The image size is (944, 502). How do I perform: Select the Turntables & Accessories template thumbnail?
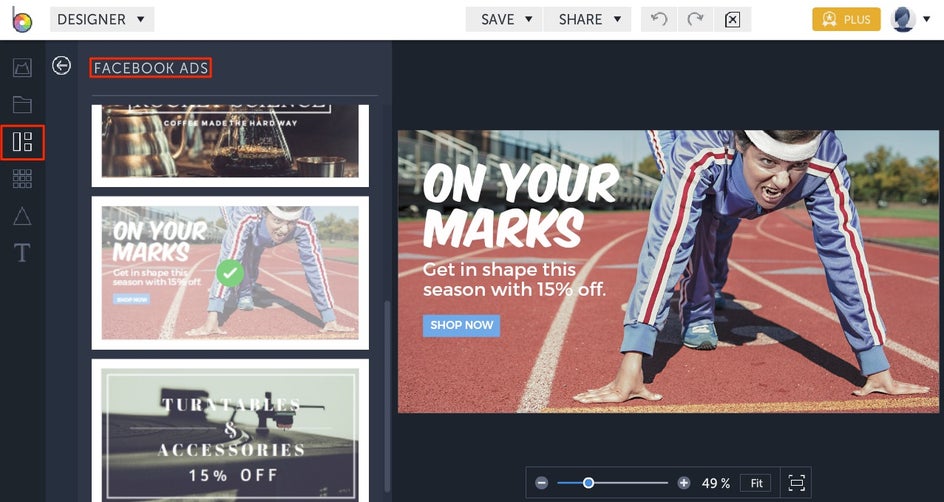[230, 430]
